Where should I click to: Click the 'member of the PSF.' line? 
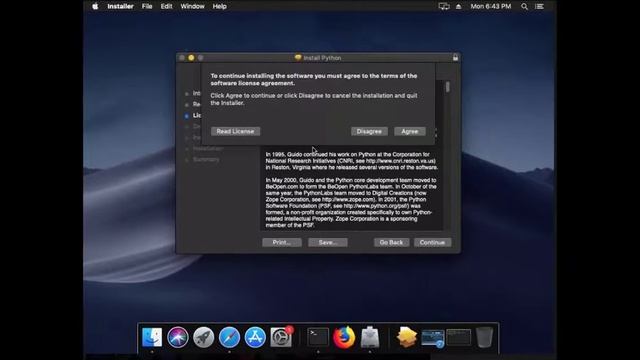[x=290, y=225]
